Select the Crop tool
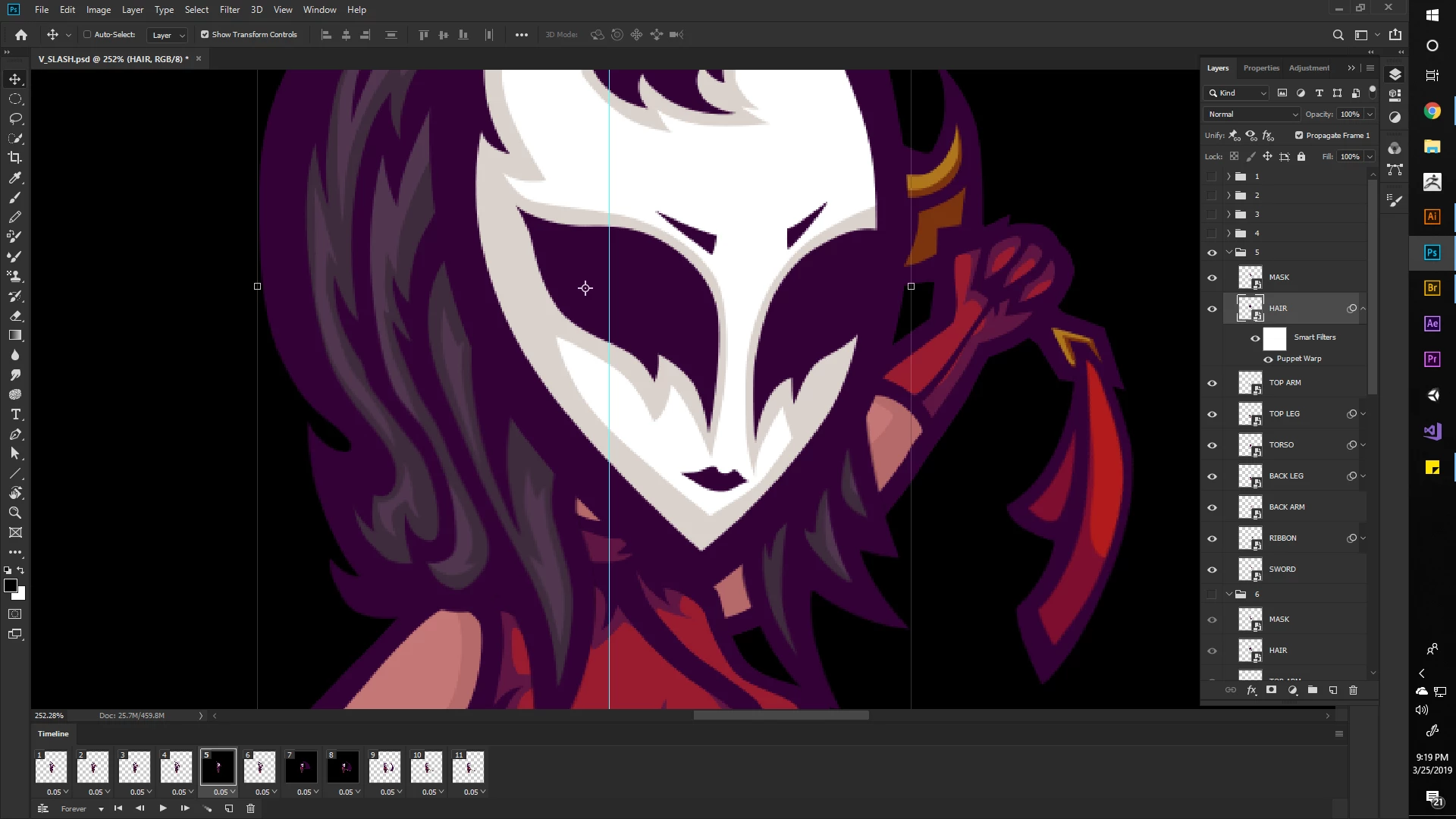Viewport: 1456px width, 819px height. (15, 158)
